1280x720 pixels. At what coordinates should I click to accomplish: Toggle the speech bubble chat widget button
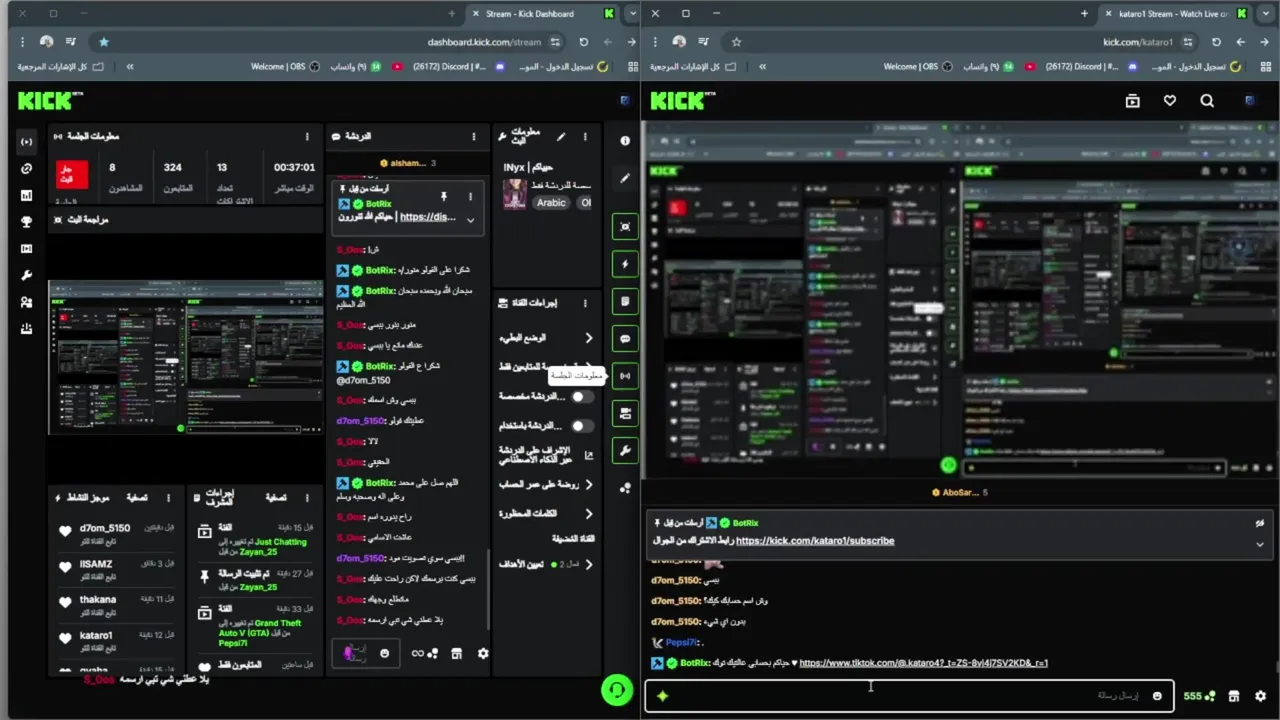click(x=625, y=339)
